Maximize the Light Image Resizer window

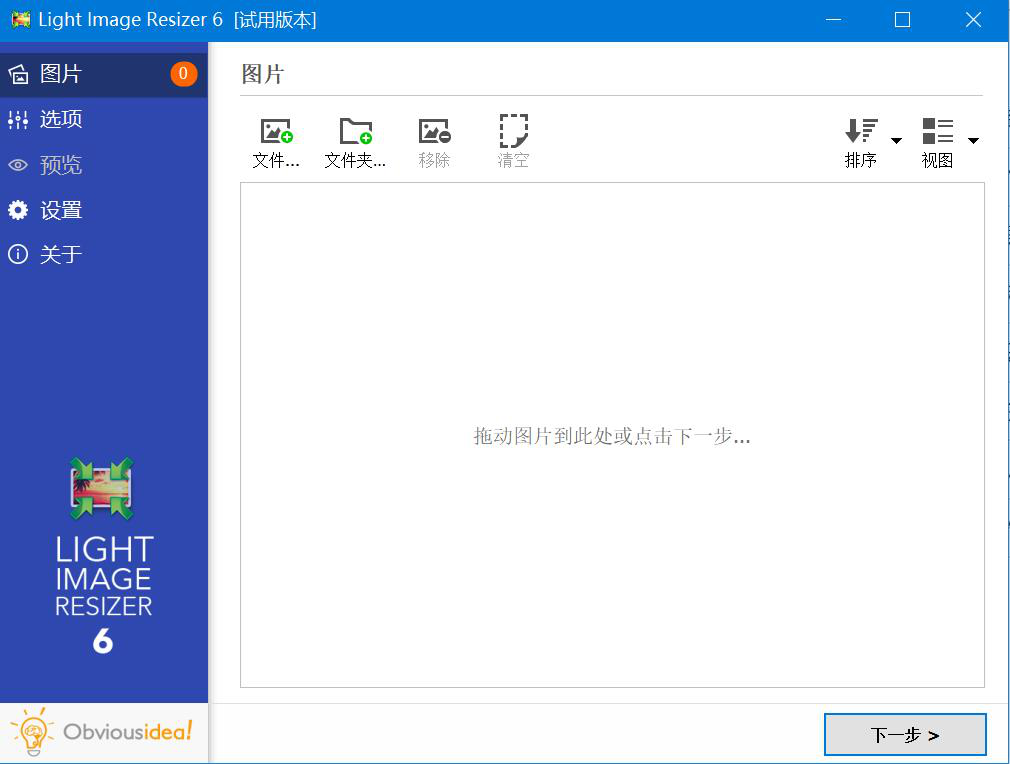pyautogui.click(x=902, y=20)
